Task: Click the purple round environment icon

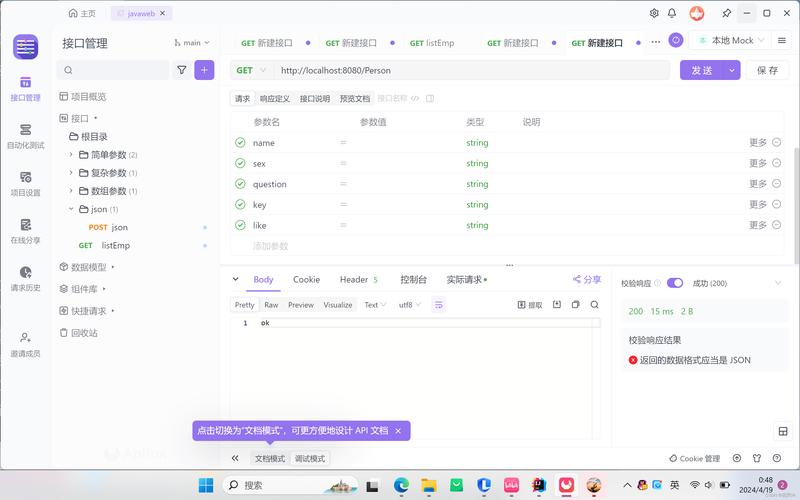Action: tap(676, 40)
